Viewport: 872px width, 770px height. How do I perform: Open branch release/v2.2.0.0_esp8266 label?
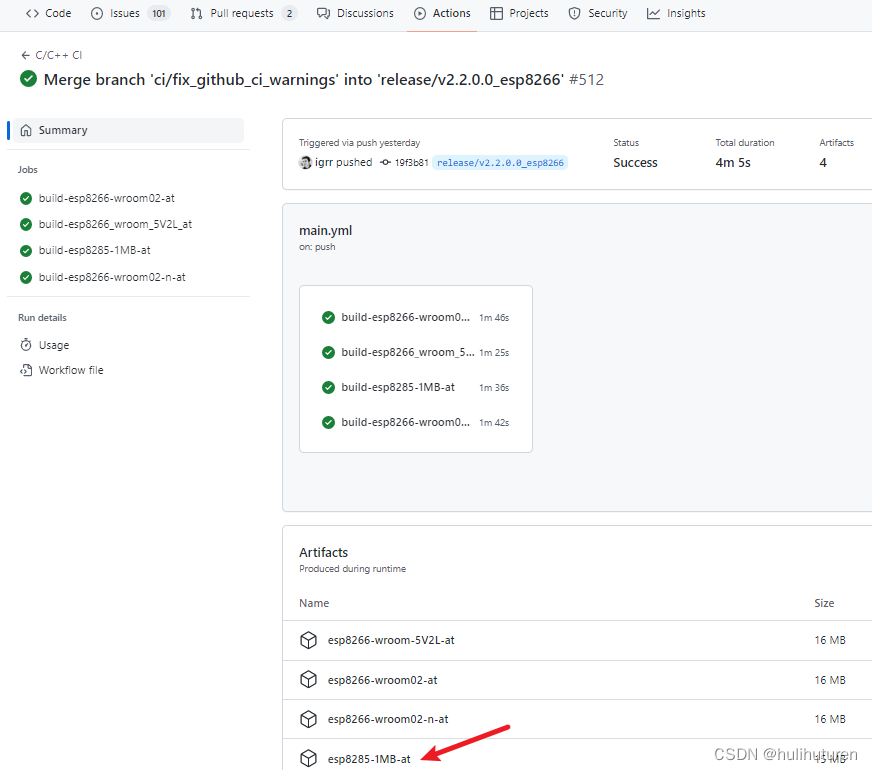click(x=500, y=163)
